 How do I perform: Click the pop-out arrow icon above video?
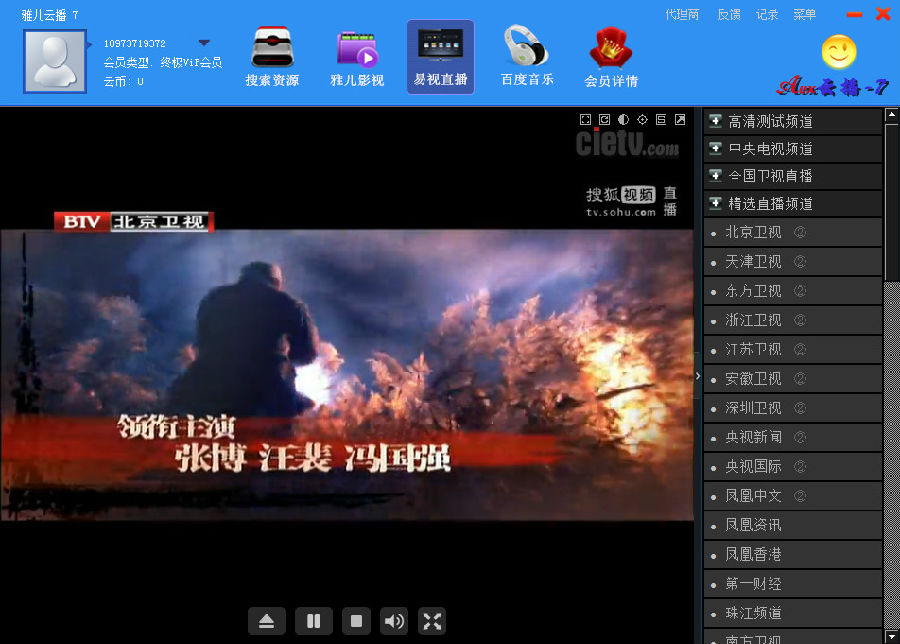(x=680, y=119)
